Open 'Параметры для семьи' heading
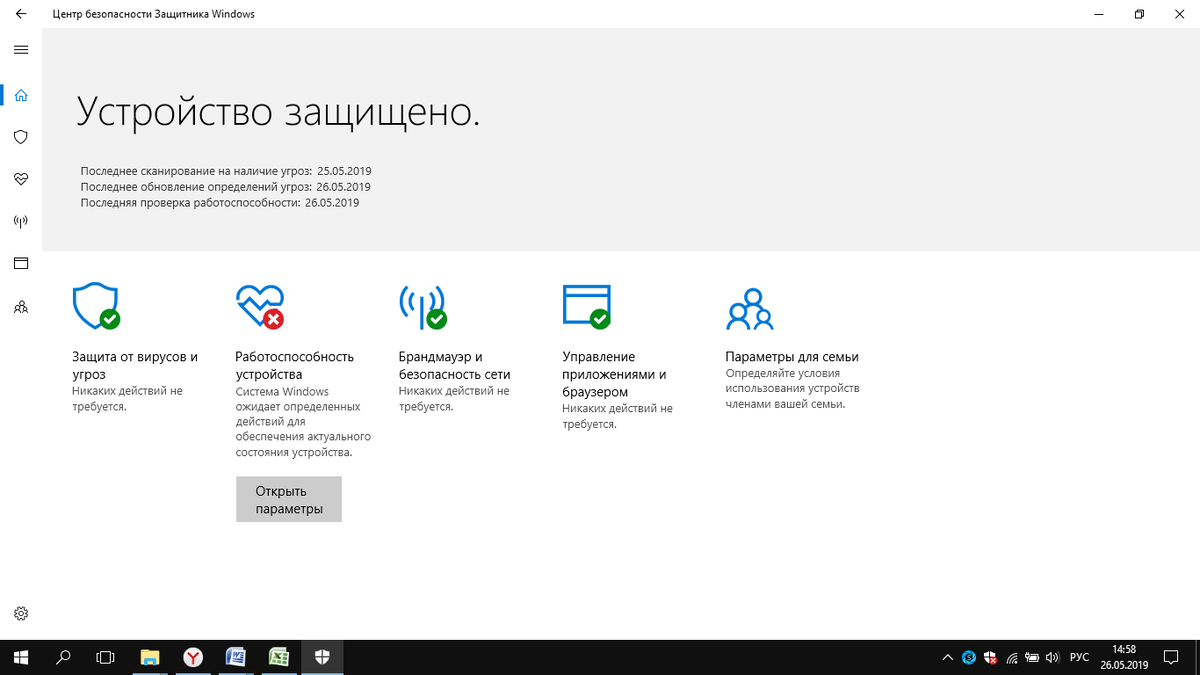Screen dimensions: 1200x675 (x=792, y=357)
